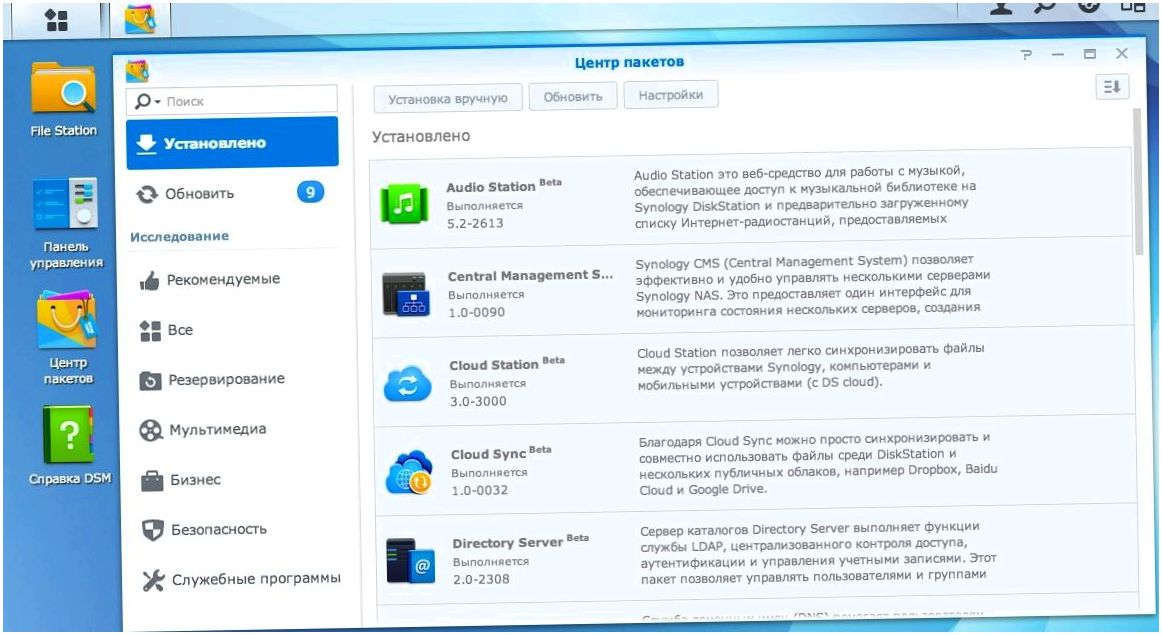Open the search options dropdown arrow

click(158, 102)
